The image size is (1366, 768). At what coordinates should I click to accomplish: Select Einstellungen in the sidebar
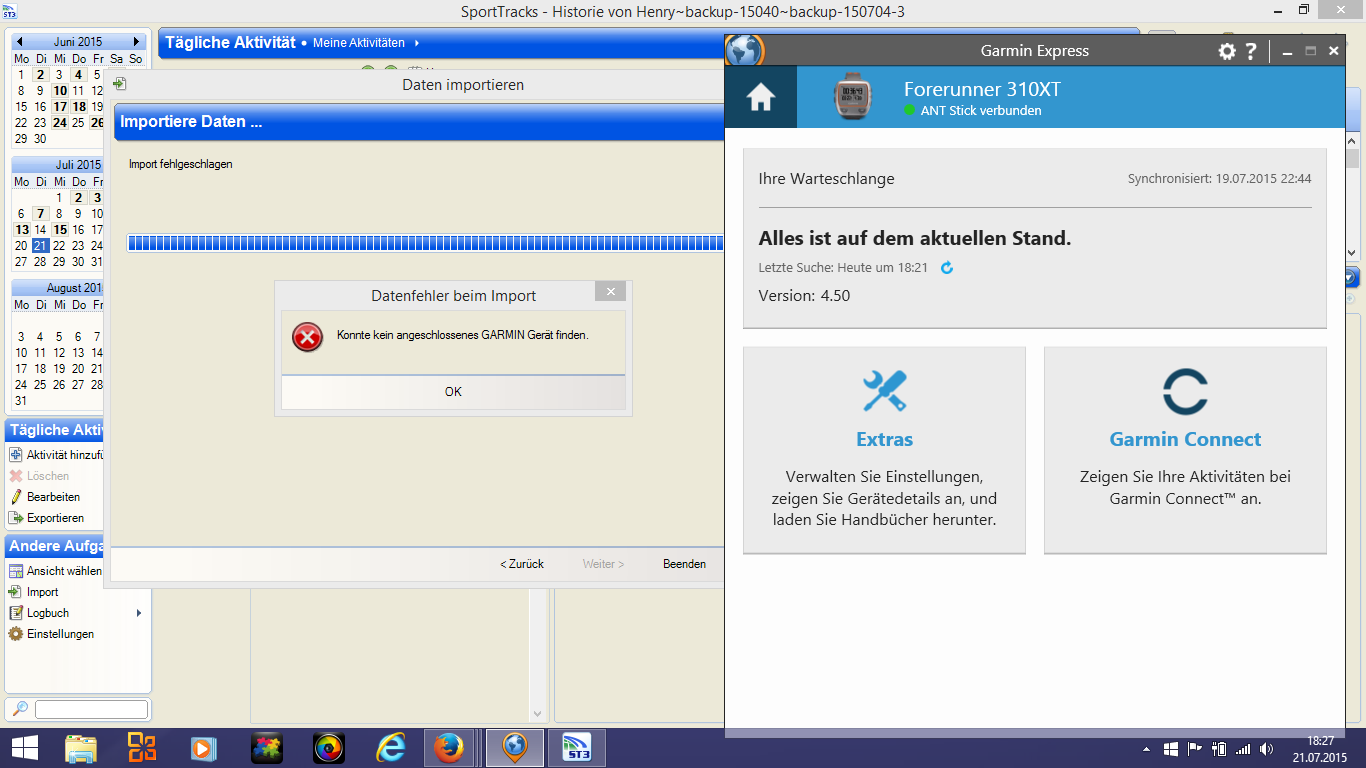60,634
